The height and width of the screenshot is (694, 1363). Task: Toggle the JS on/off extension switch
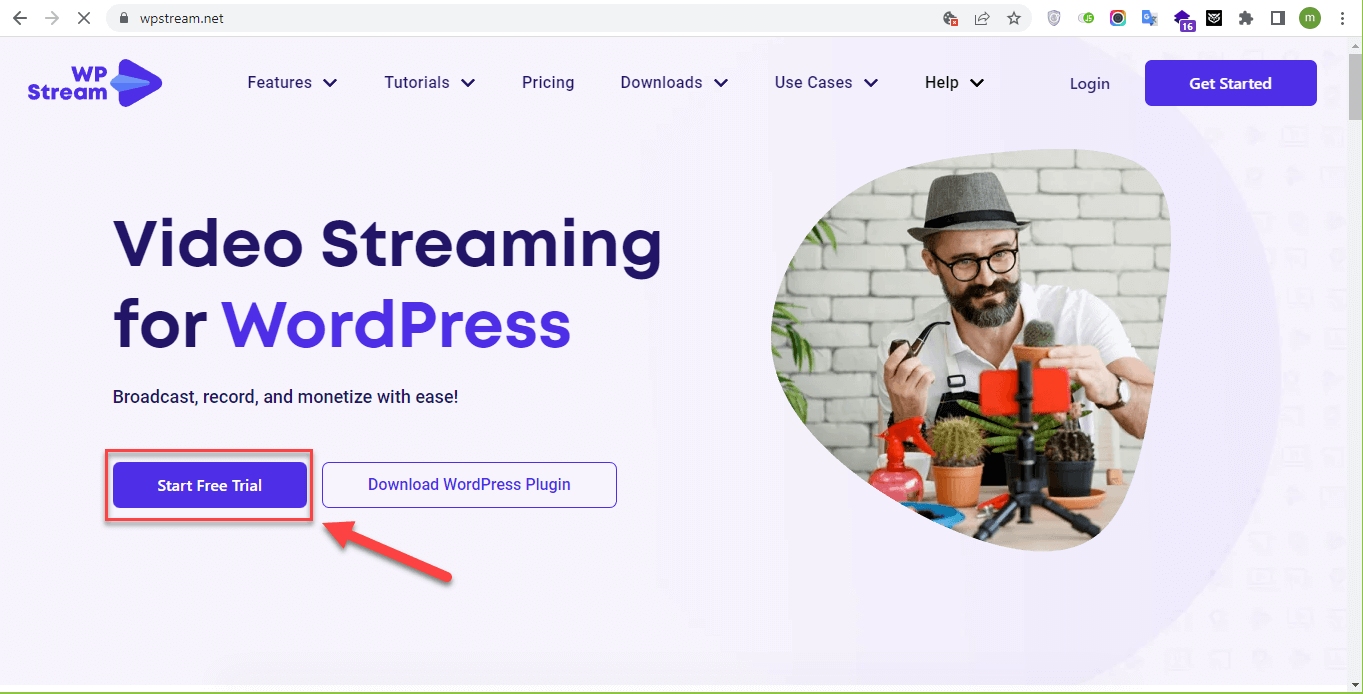pos(1086,18)
